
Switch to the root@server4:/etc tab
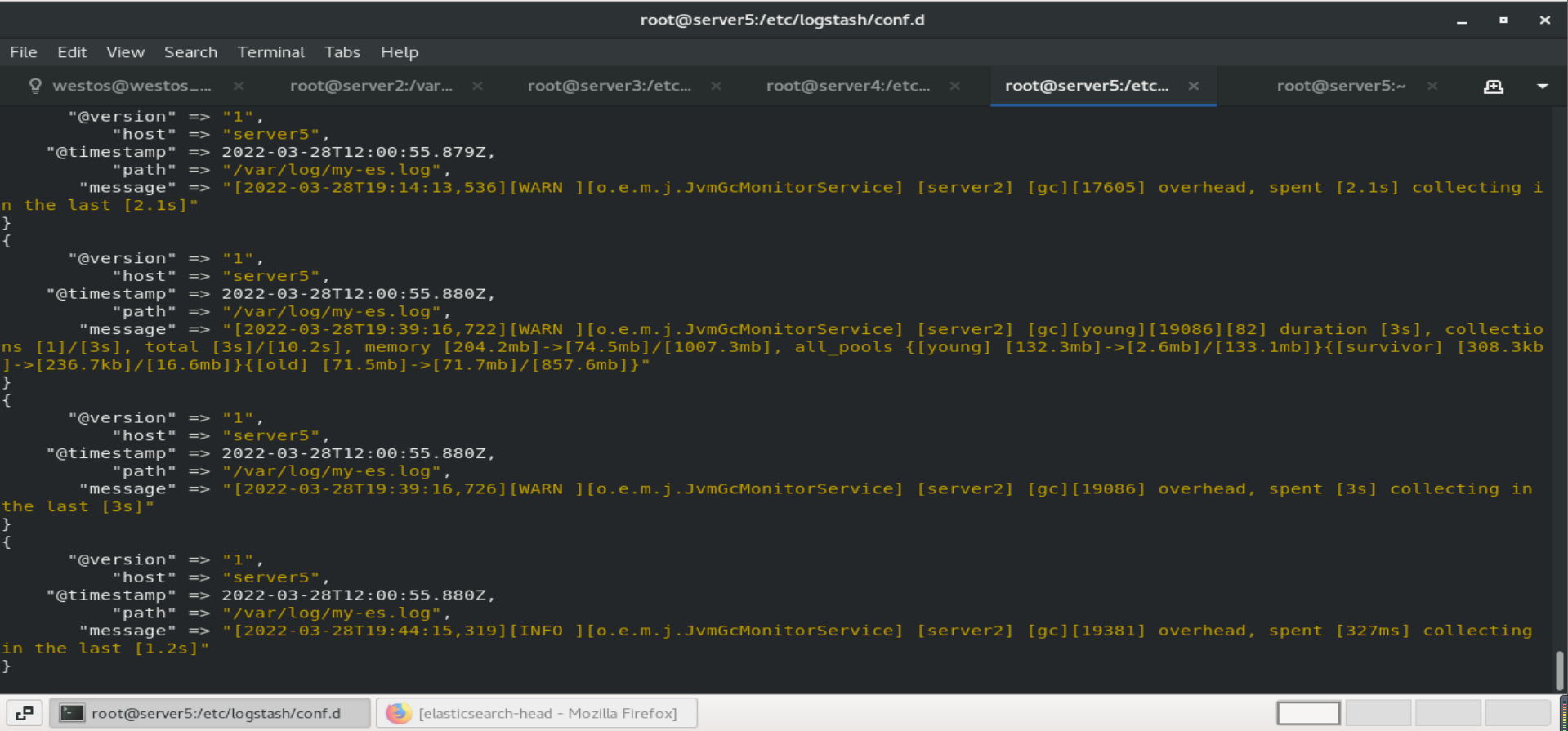[847, 86]
